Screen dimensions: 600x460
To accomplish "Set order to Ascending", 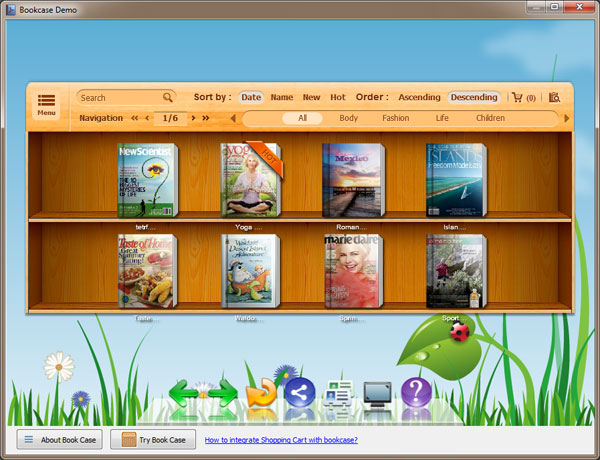I will point(419,97).
